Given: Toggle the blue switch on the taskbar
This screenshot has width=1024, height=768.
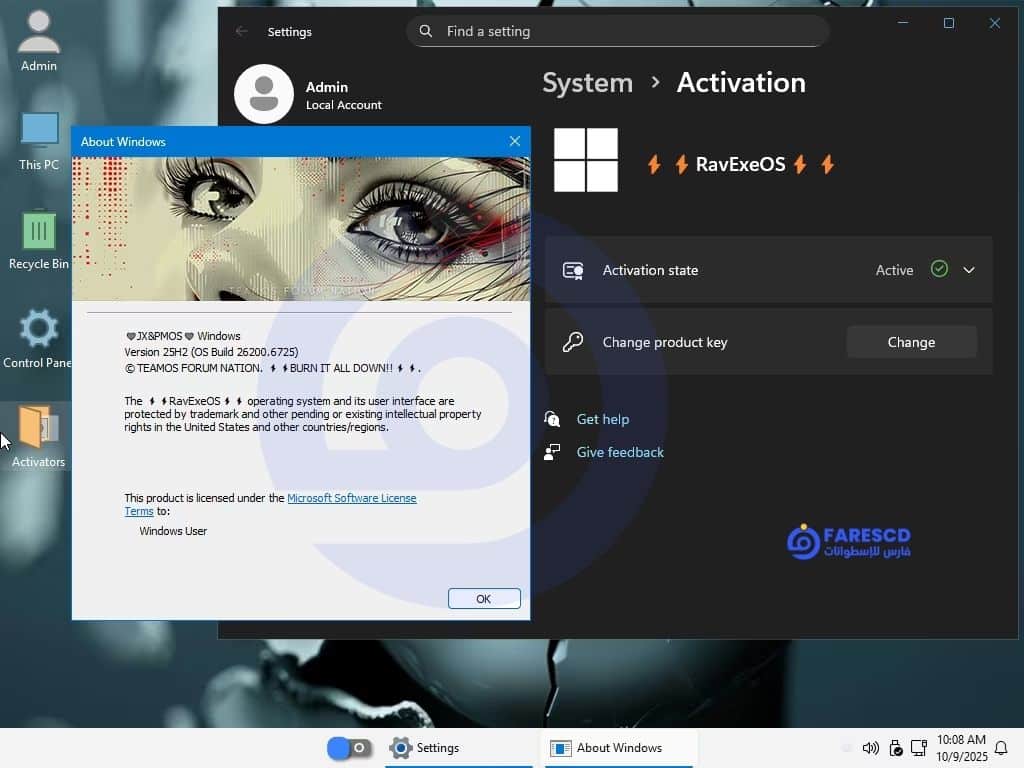Looking at the screenshot, I should (349, 748).
